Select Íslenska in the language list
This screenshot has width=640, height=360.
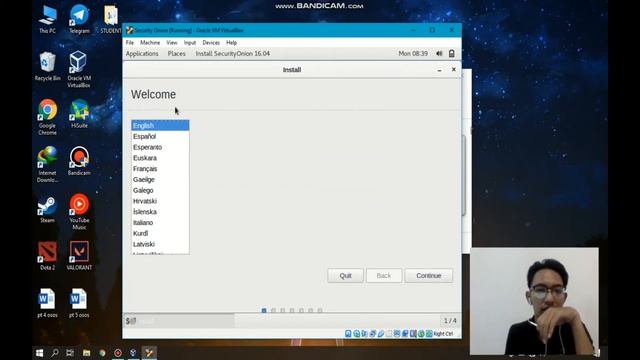point(160,212)
